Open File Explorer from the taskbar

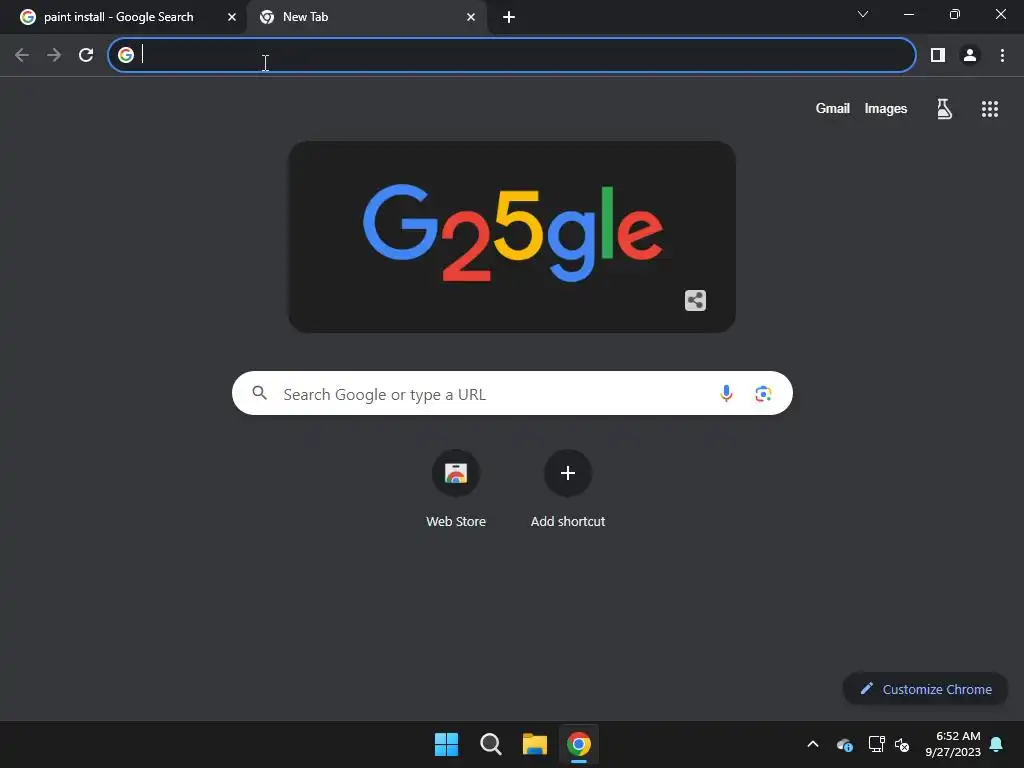point(535,744)
